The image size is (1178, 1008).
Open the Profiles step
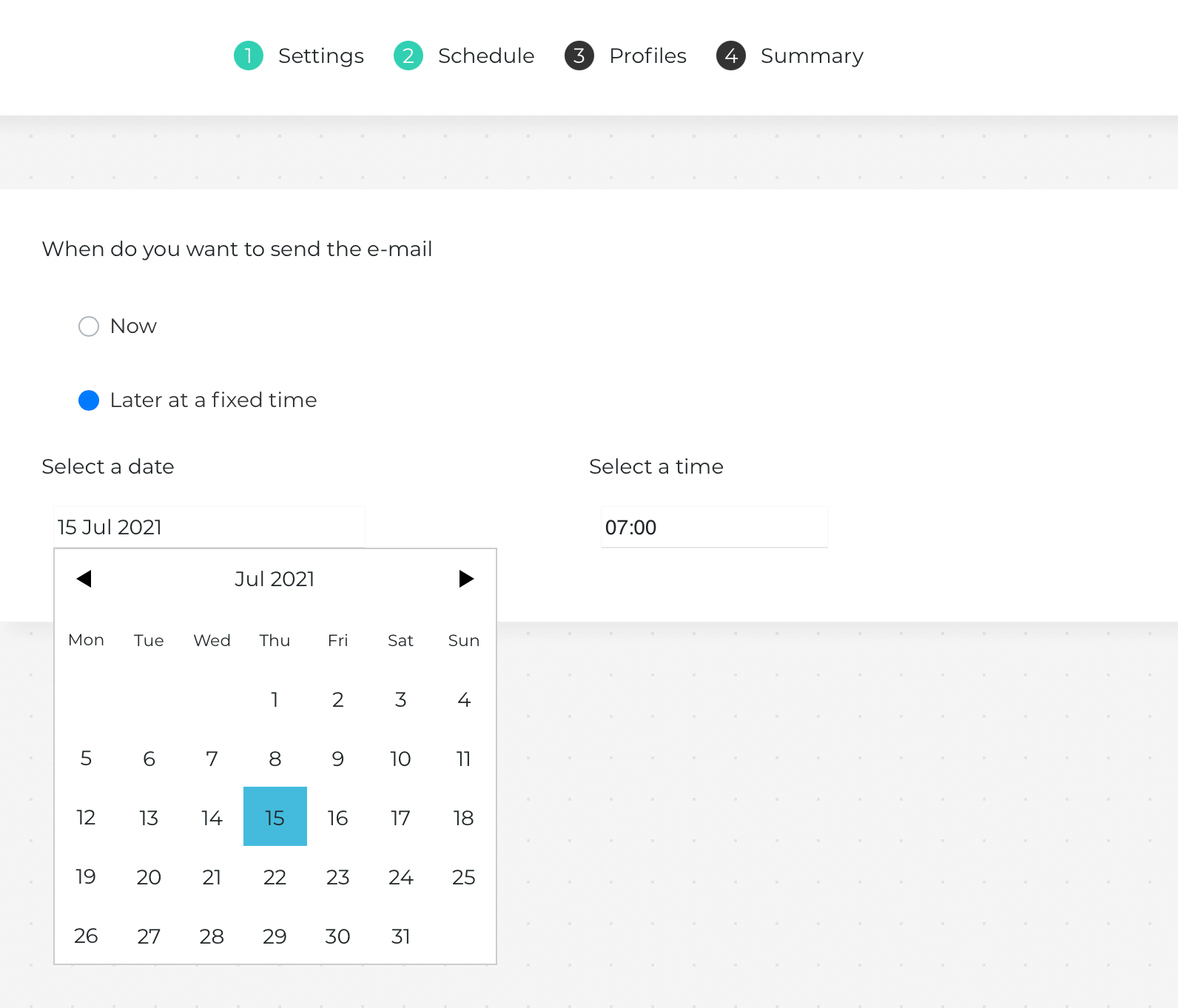[x=648, y=56]
